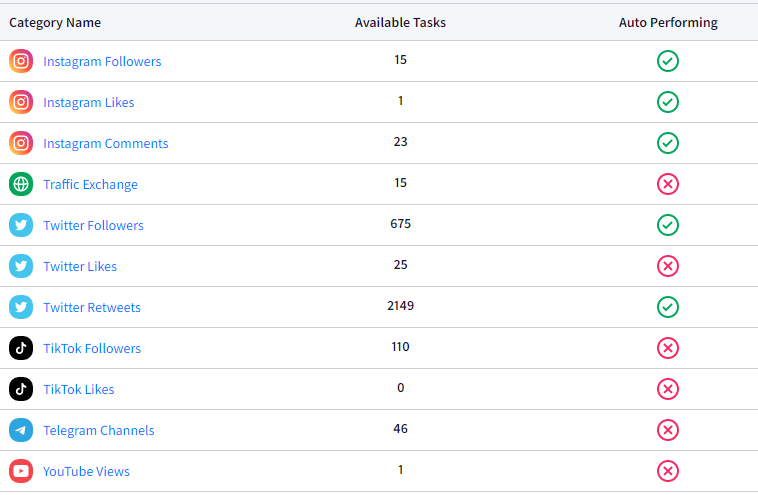Click the Auto Performing column header
This screenshot has height=495, width=758.
point(668,23)
